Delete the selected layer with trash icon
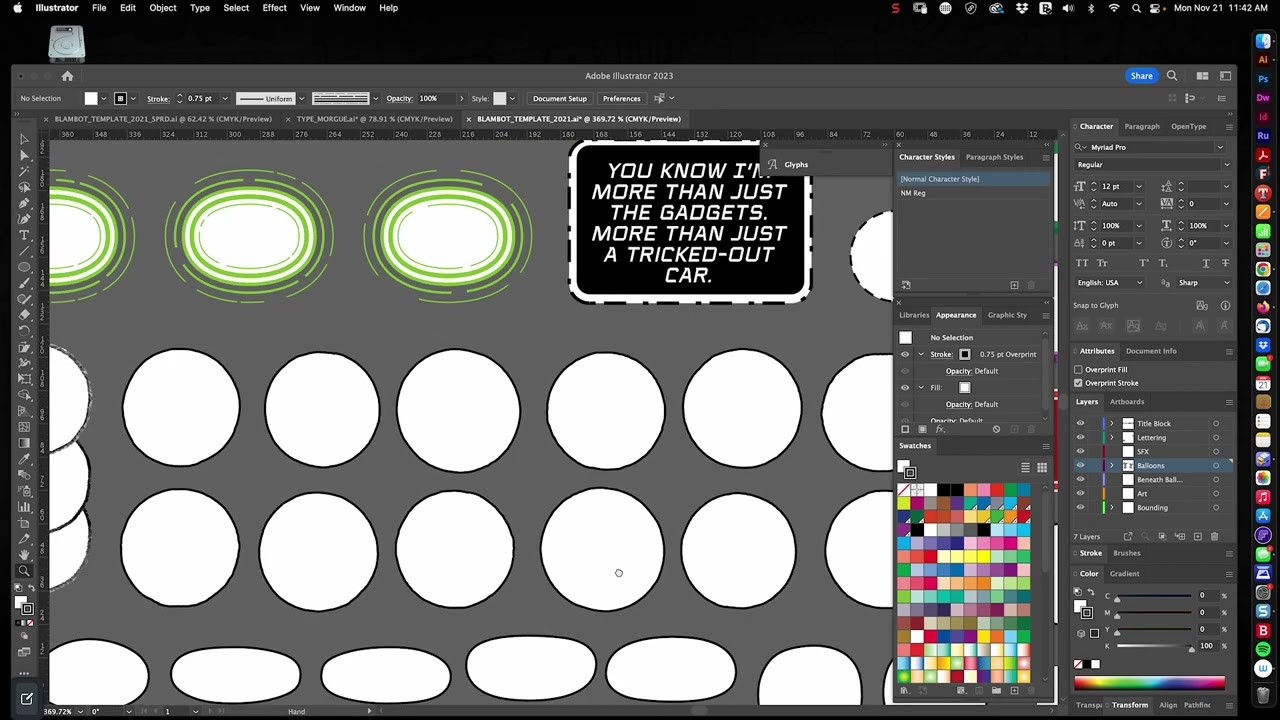Image resolution: width=1280 pixels, height=720 pixels. coord(1214,537)
